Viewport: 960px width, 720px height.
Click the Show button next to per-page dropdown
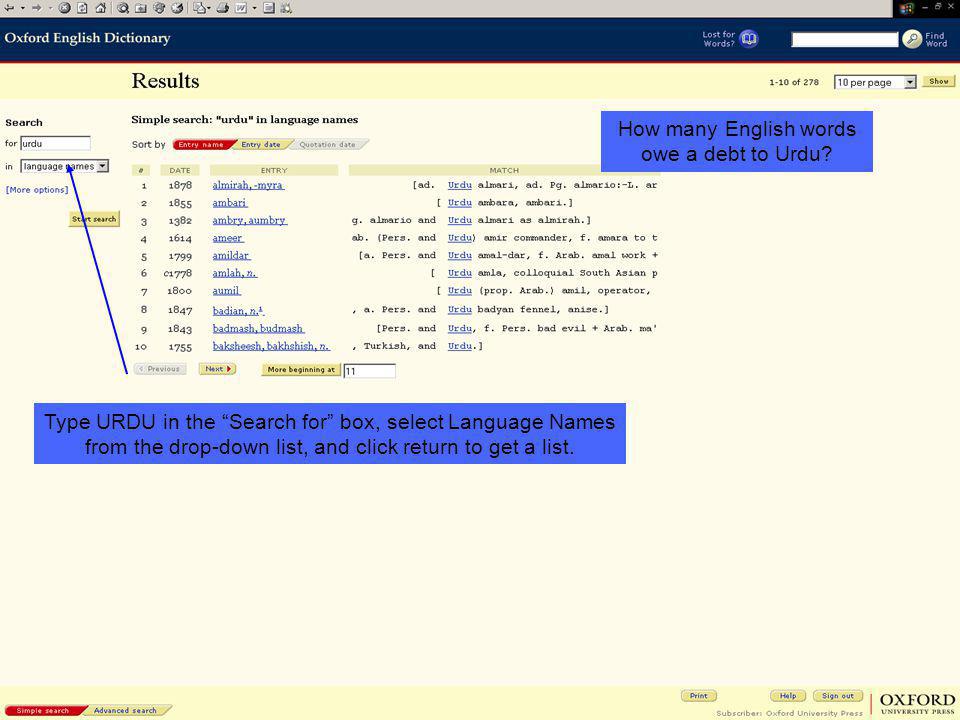(939, 81)
